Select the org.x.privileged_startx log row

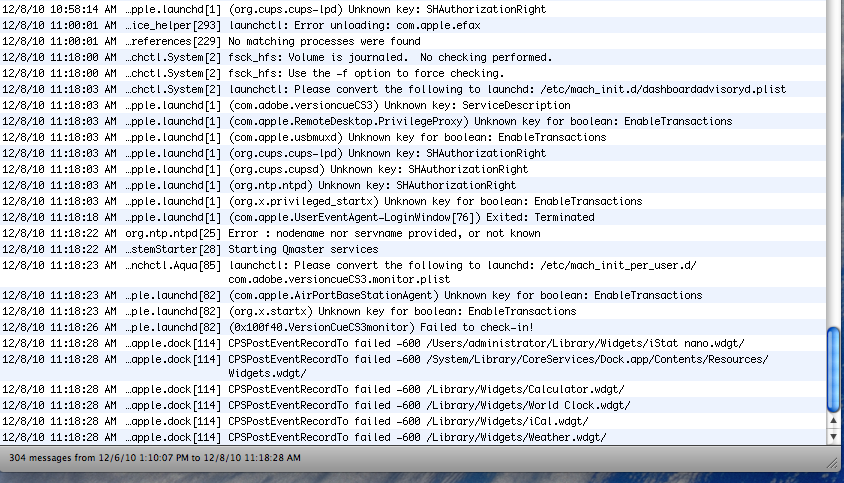click(413, 201)
